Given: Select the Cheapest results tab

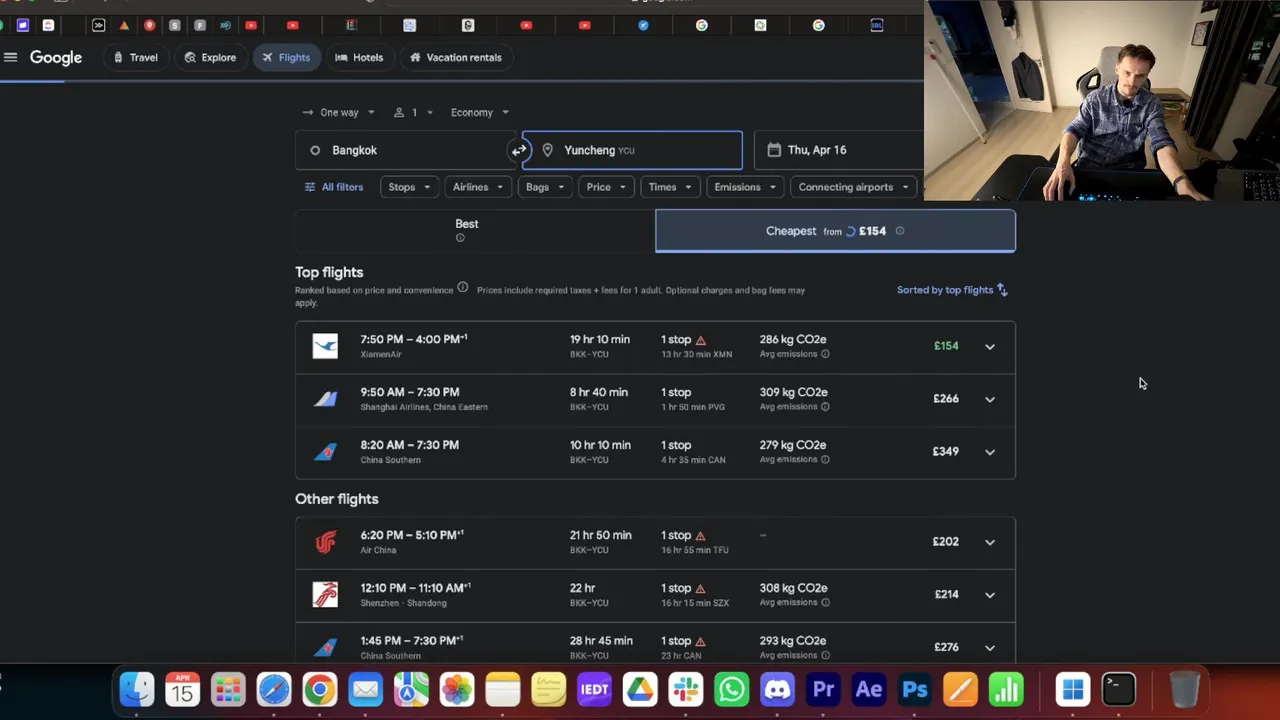Looking at the screenshot, I should coord(835,231).
